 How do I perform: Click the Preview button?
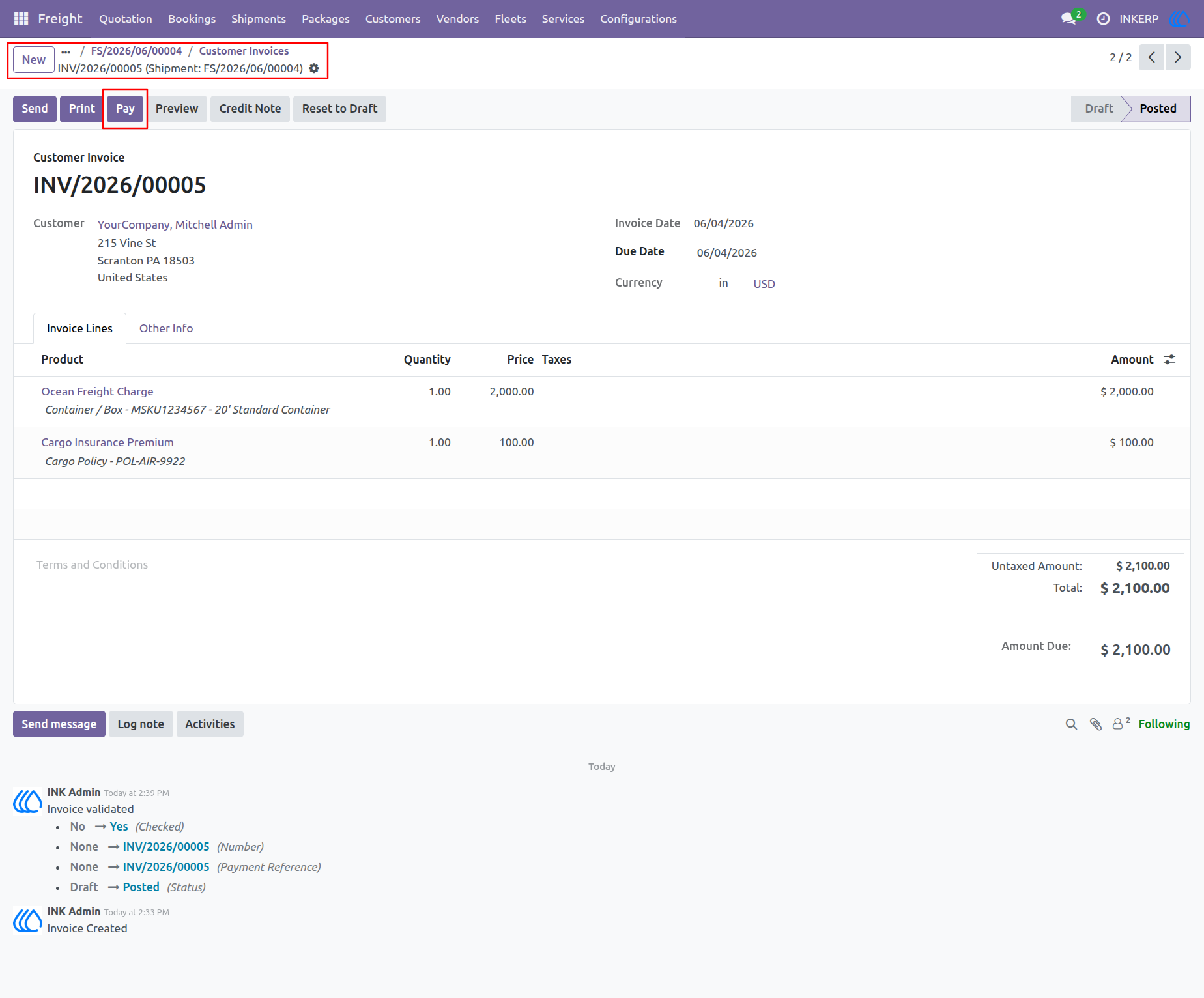pos(177,109)
